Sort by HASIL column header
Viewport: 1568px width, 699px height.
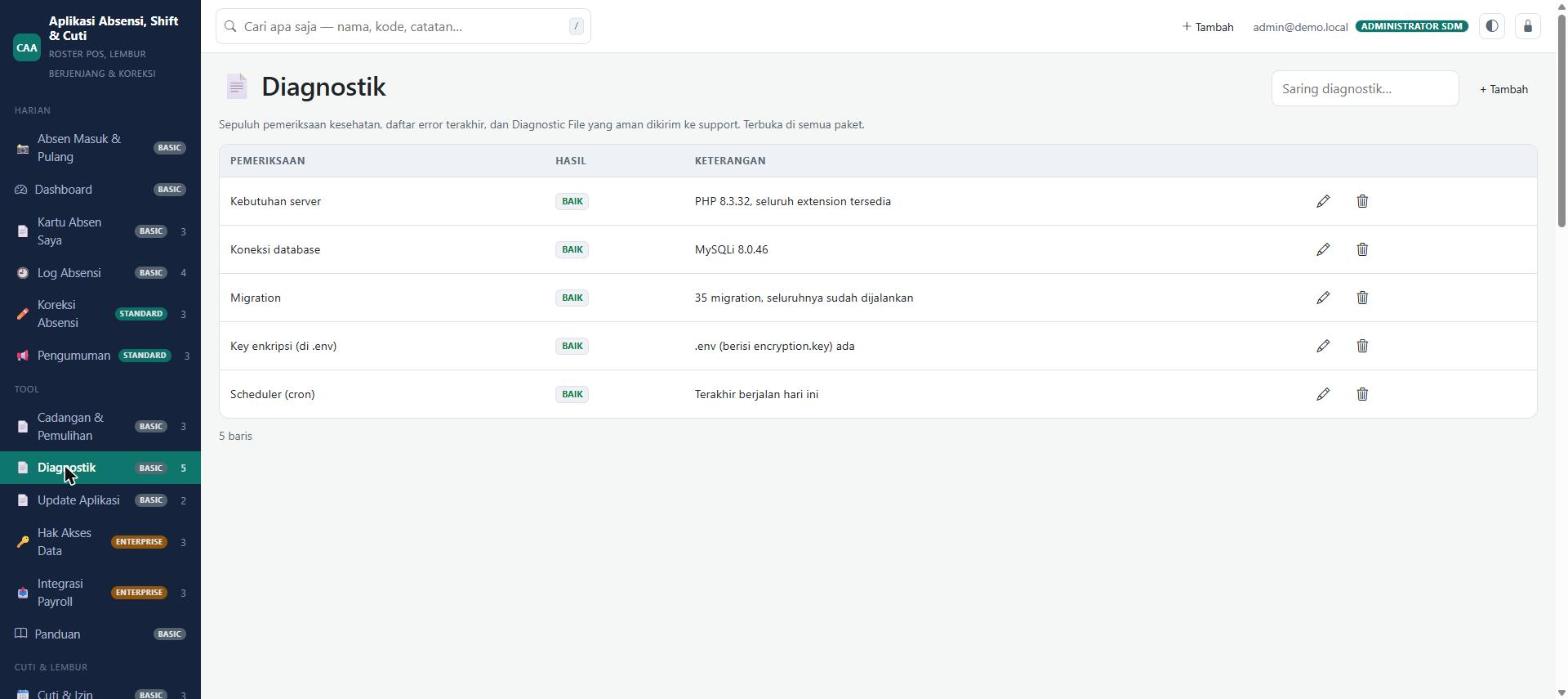(570, 161)
